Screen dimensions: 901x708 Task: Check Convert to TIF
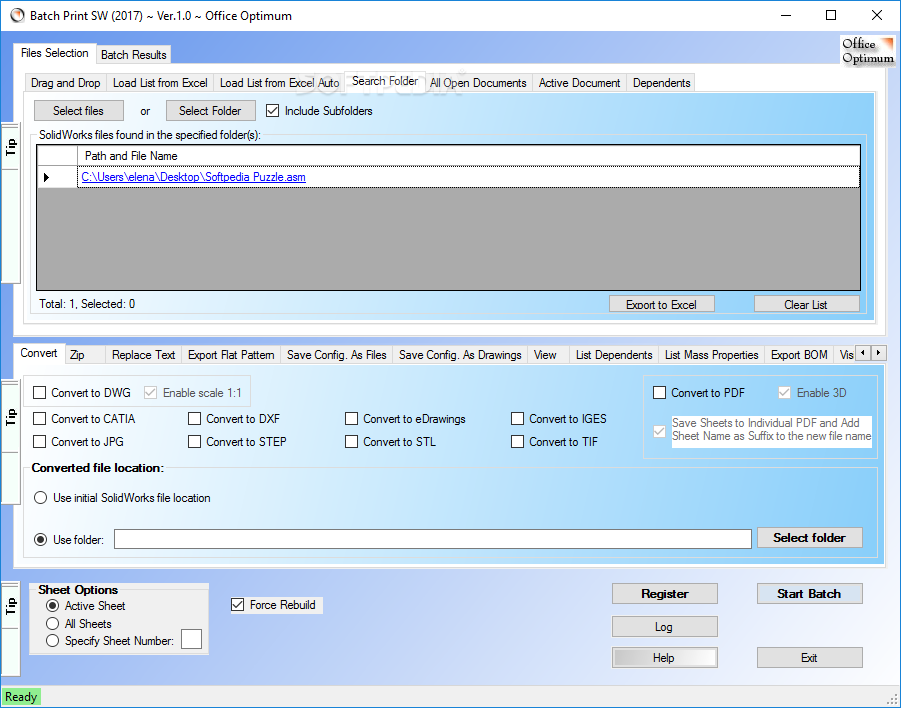click(518, 441)
